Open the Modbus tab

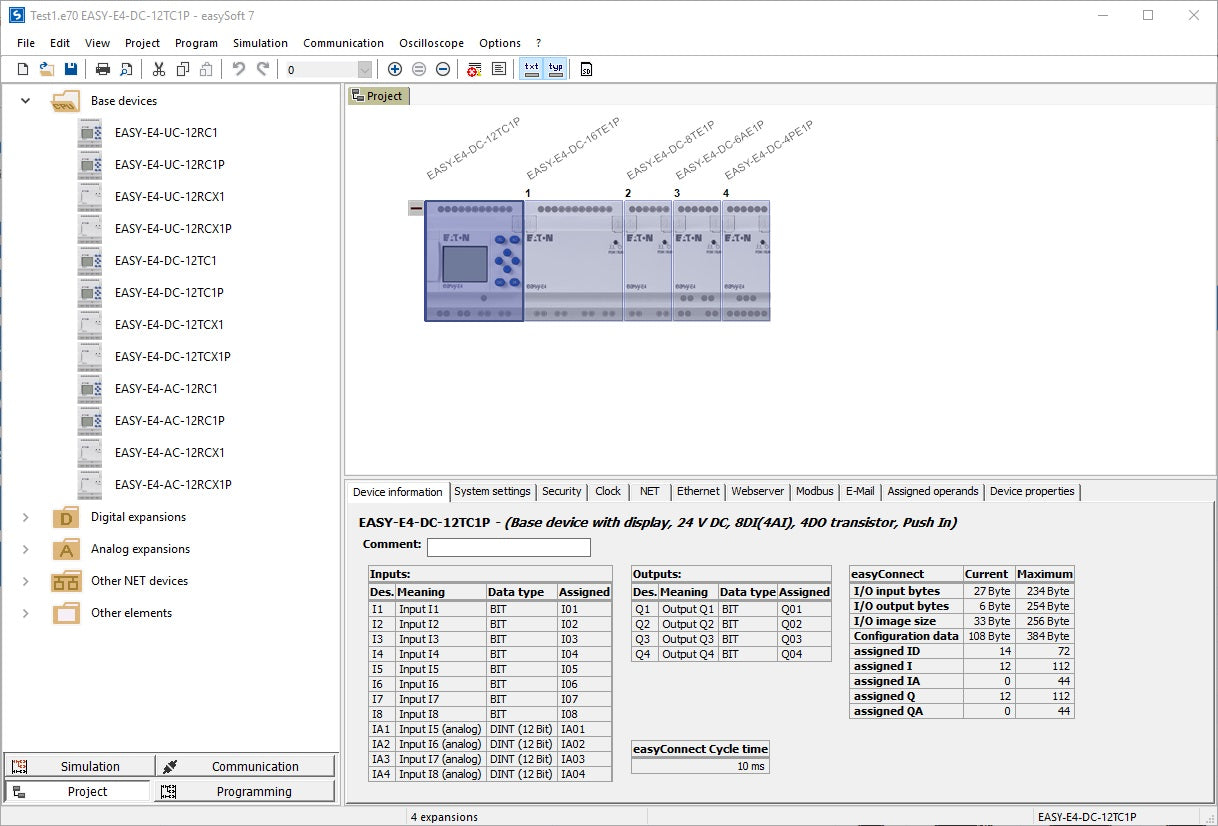coord(814,491)
